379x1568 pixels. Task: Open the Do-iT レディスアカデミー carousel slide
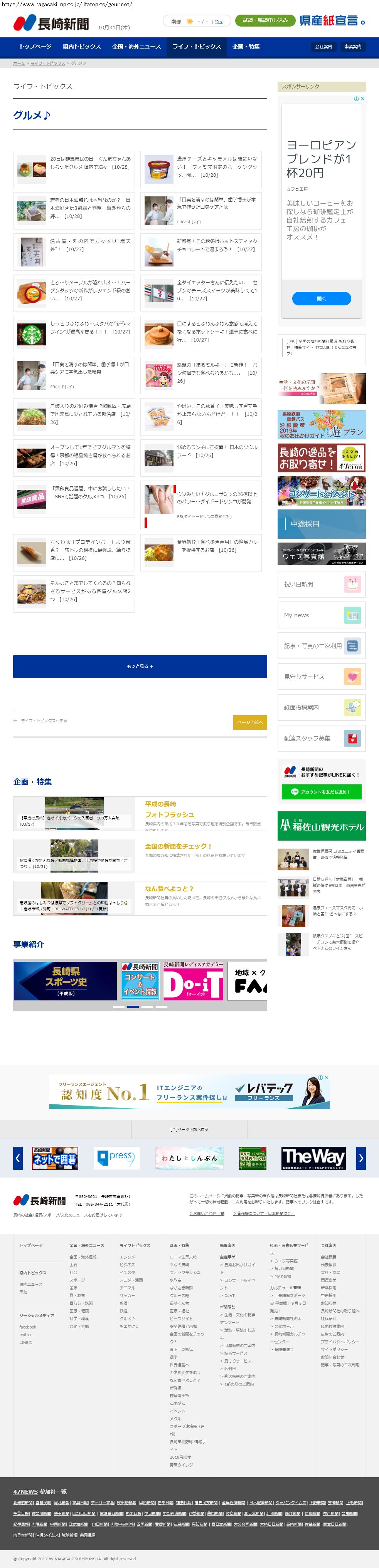[x=193, y=981]
